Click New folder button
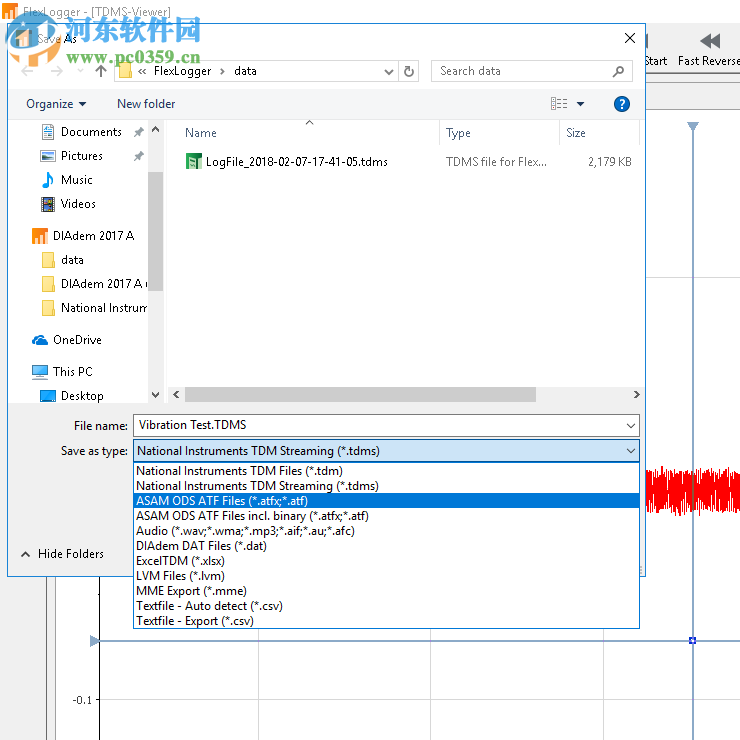740x740 pixels. [146, 104]
